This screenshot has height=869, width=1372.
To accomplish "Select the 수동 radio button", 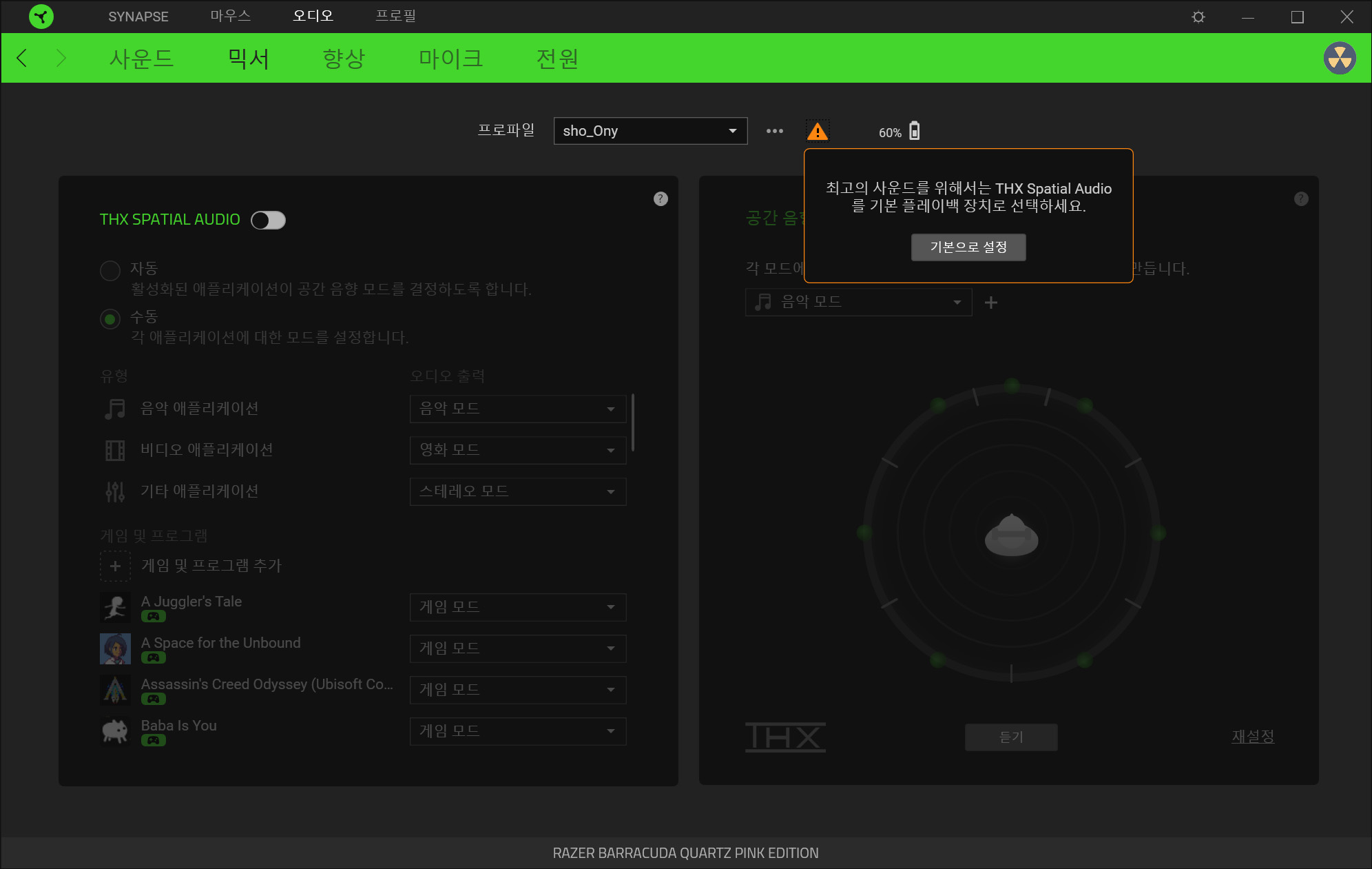I will [x=110, y=319].
